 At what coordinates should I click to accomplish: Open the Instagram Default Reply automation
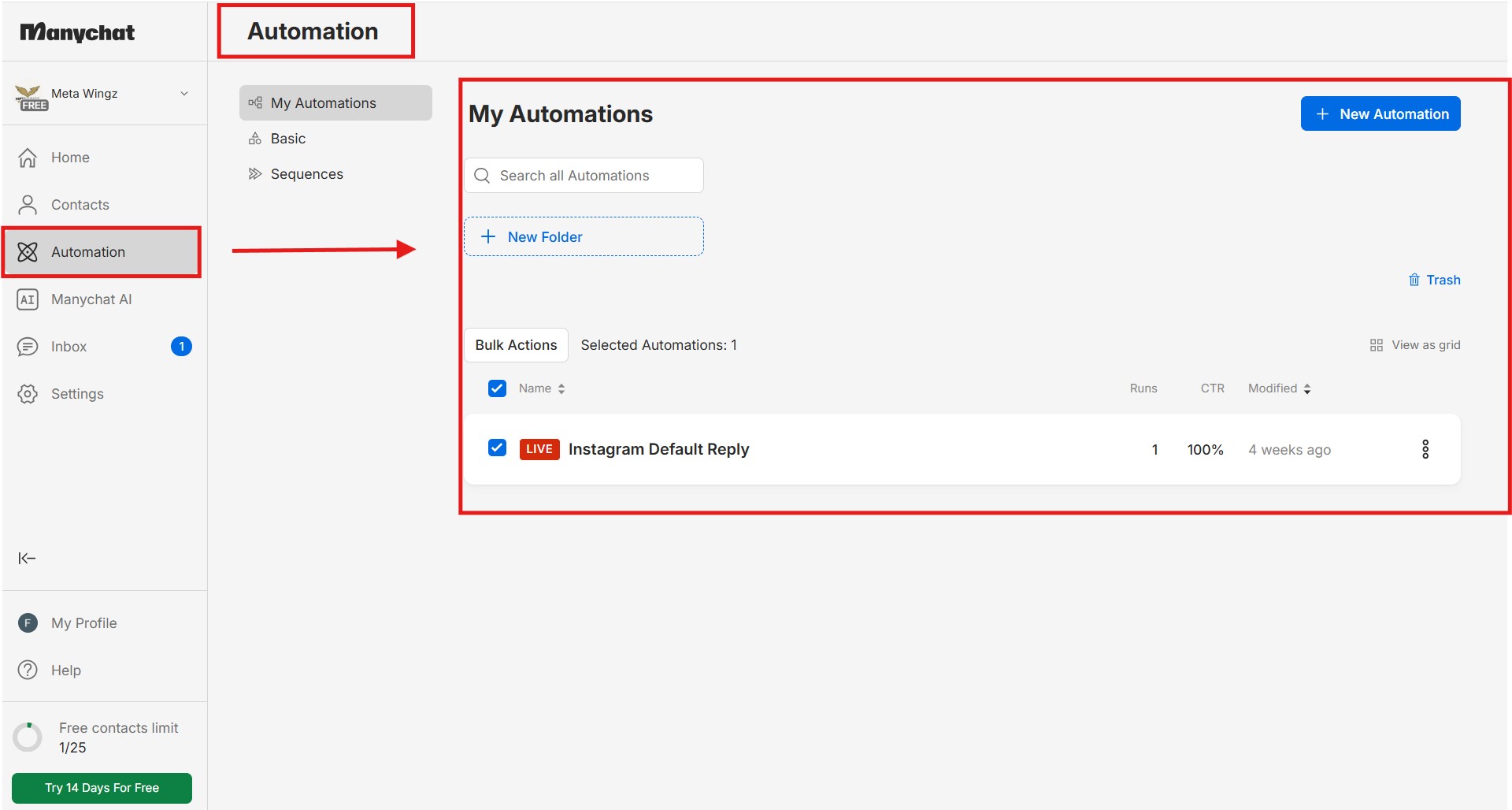[658, 449]
